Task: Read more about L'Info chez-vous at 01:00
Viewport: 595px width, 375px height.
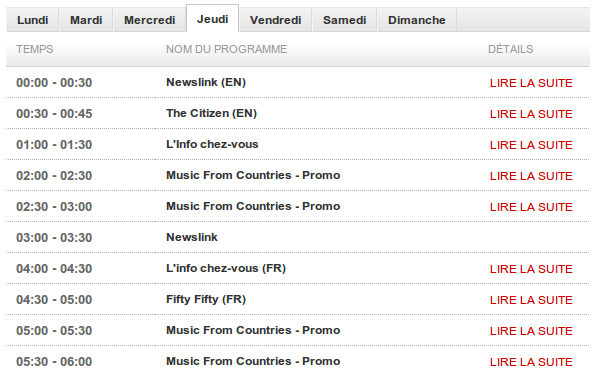Action: [x=531, y=145]
